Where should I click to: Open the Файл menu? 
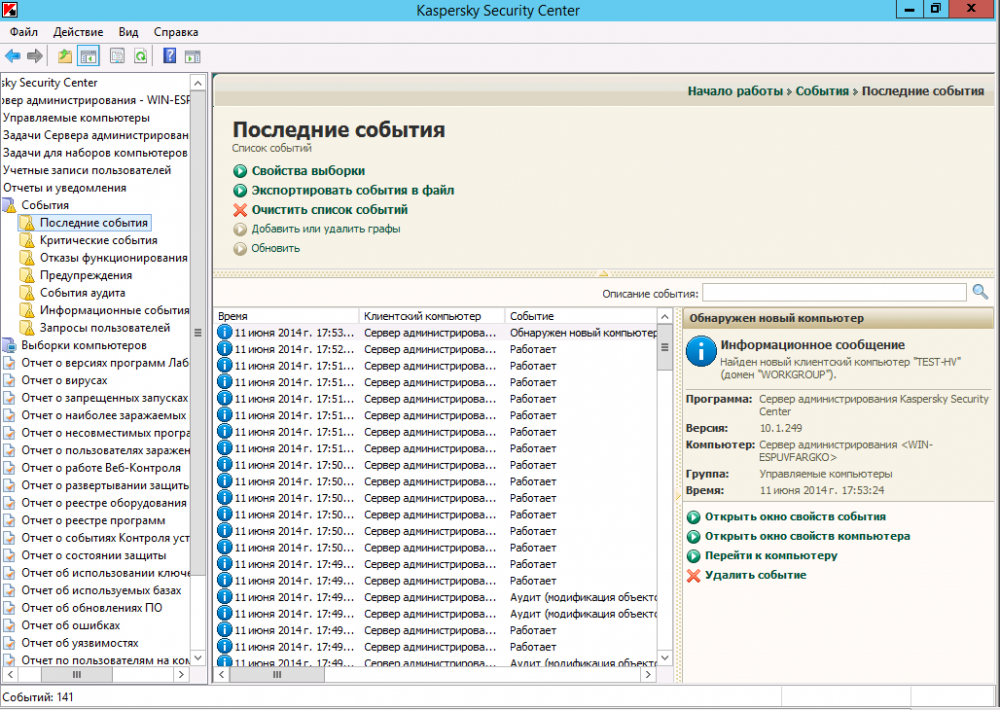(24, 32)
